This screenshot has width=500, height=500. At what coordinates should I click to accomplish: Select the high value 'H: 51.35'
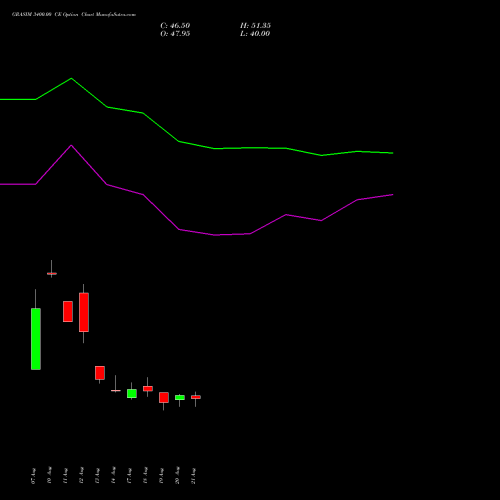coord(255,26)
